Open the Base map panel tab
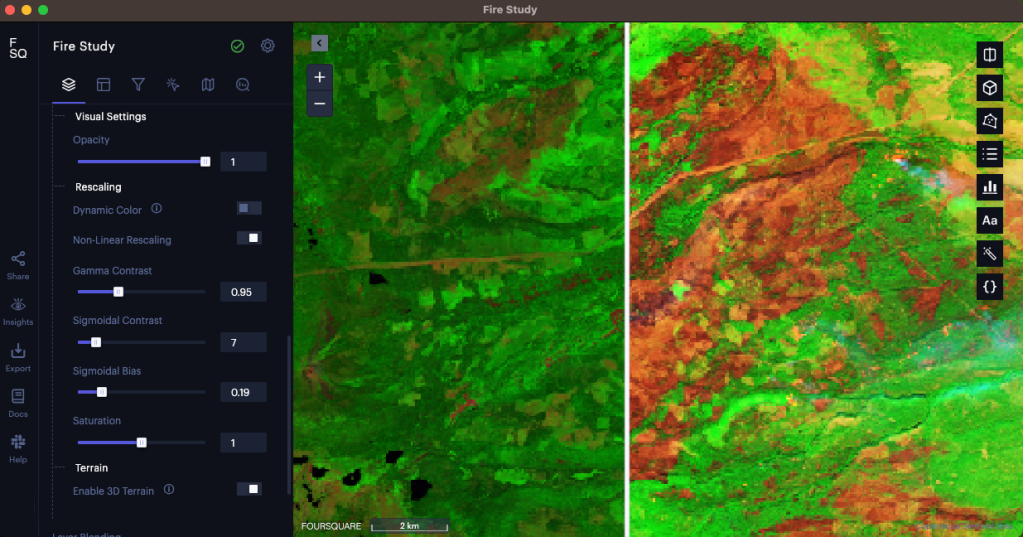1023x537 pixels. 207,85
